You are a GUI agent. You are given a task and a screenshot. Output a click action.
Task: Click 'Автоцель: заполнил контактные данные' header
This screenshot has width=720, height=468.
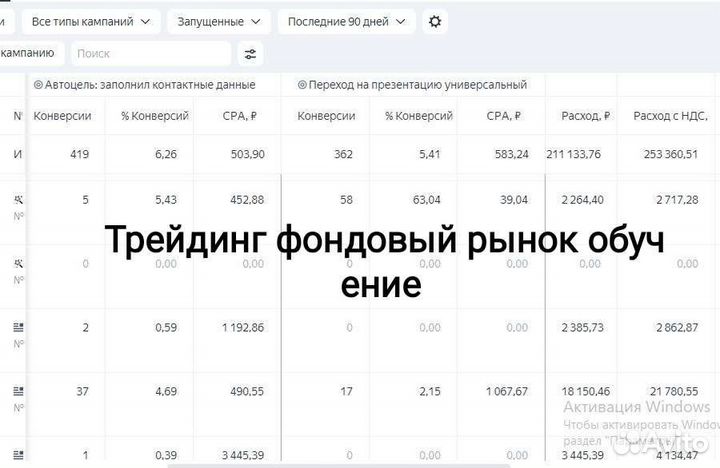[150, 85]
